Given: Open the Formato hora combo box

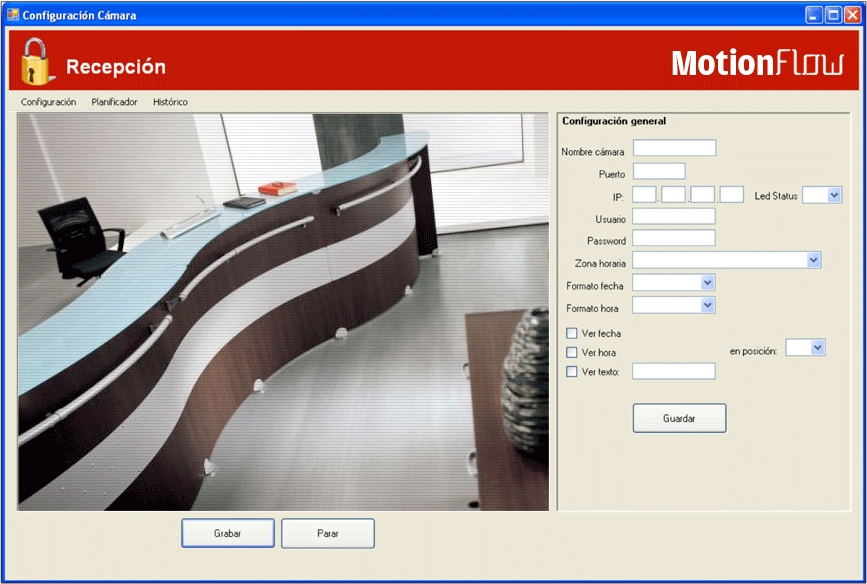Looking at the screenshot, I should coord(707,305).
